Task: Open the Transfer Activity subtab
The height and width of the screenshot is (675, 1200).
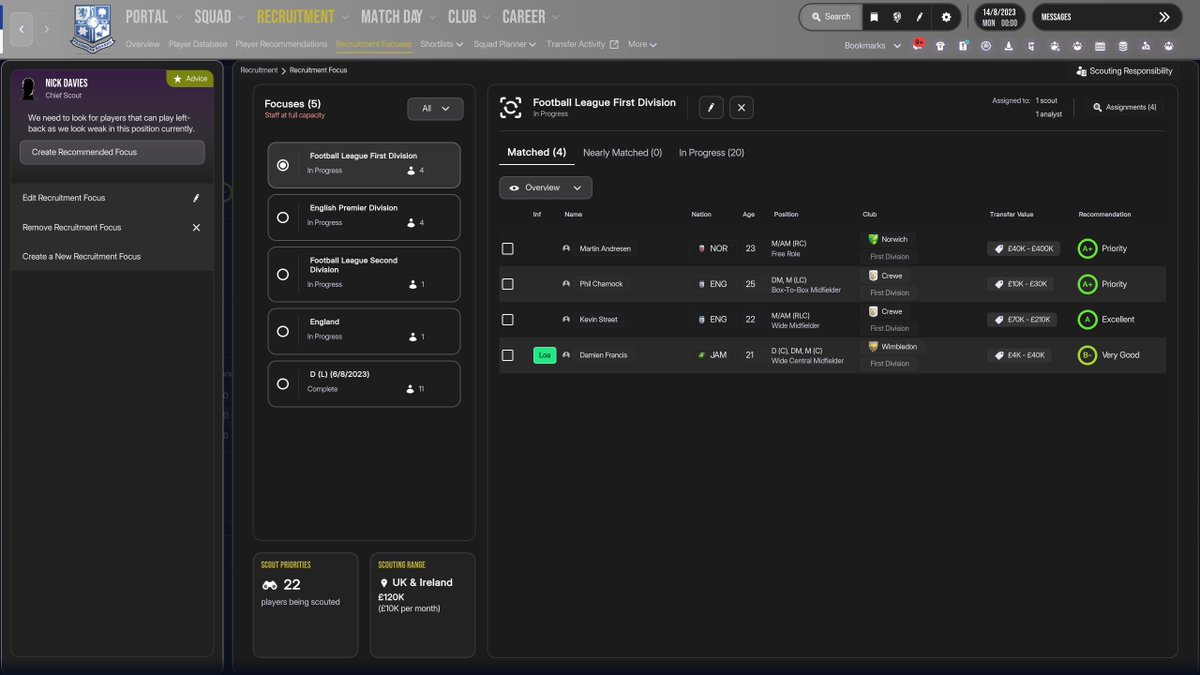Action: pos(582,44)
